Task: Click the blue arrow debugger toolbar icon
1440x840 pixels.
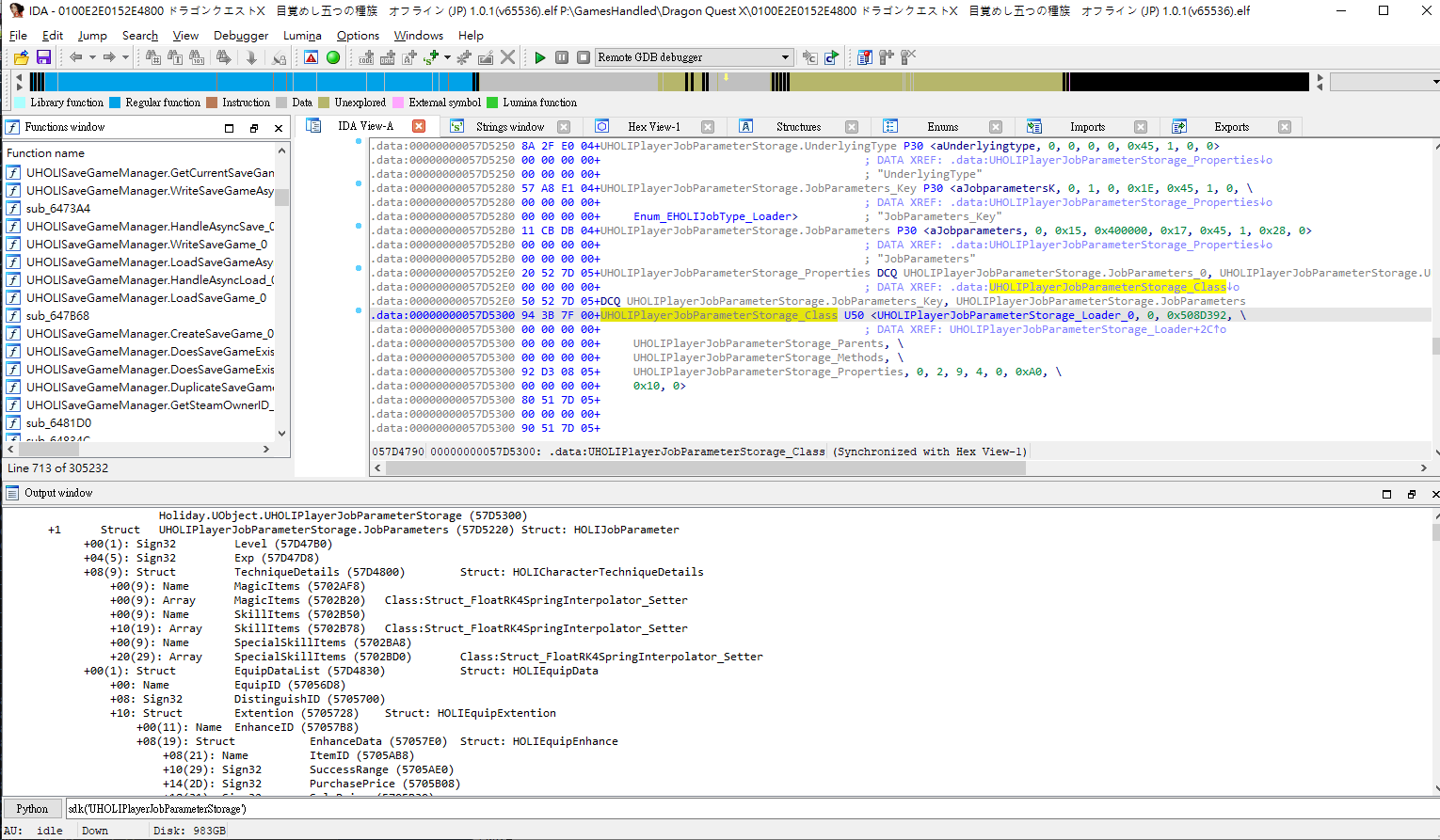Action: (x=831, y=57)
